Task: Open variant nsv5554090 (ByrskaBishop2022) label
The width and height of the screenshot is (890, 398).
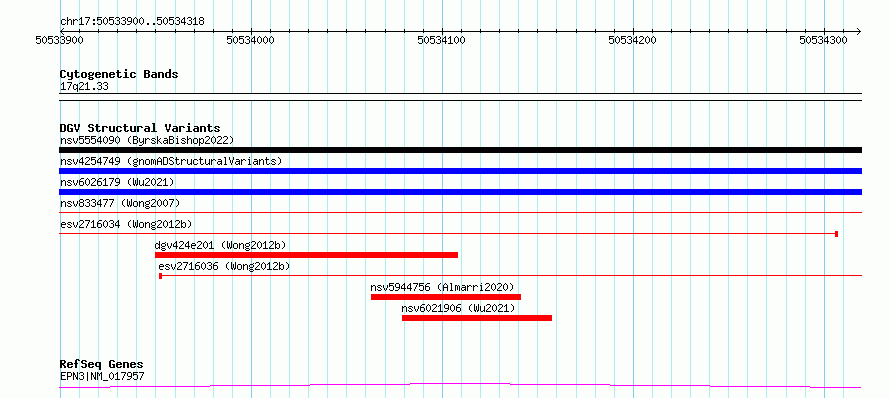Action: 147,140
